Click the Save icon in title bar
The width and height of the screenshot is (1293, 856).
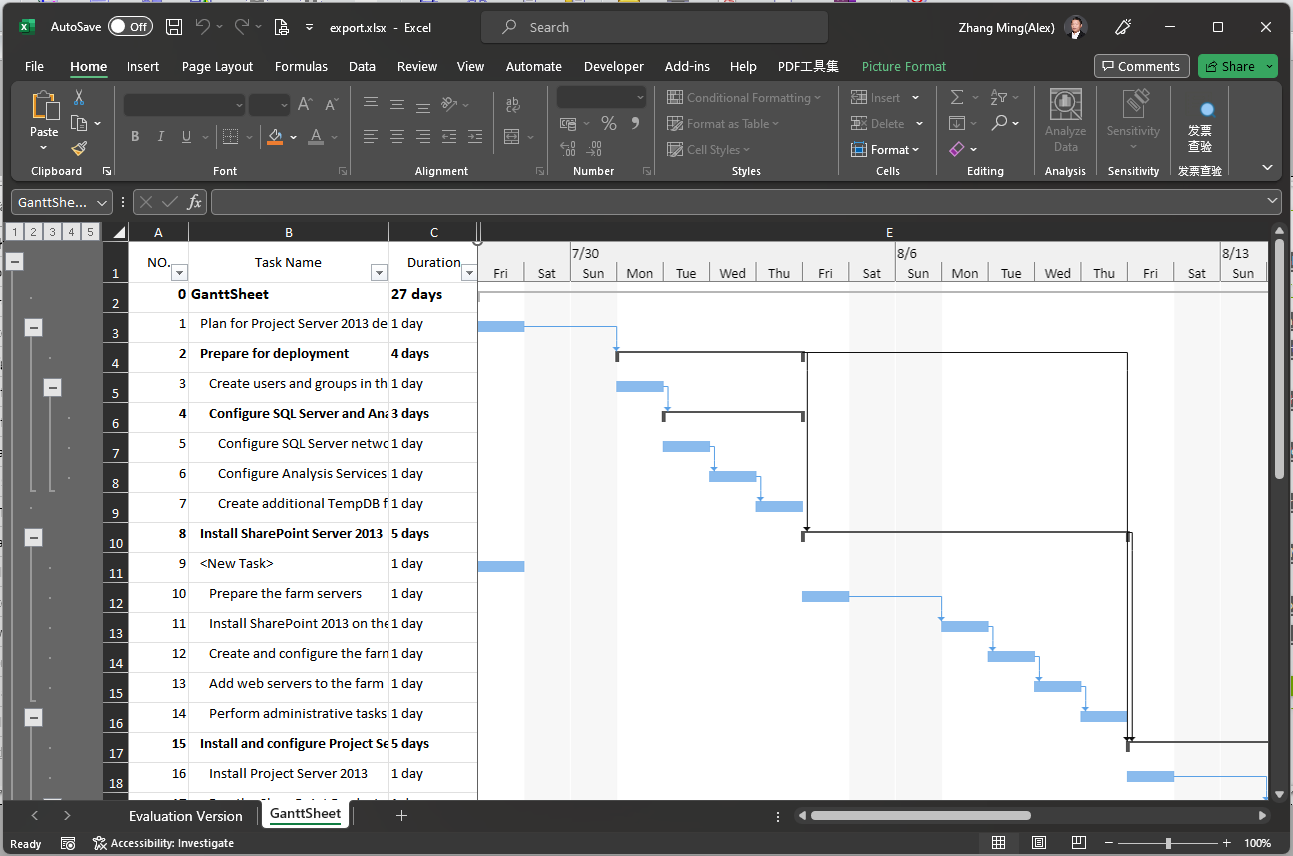174,27
